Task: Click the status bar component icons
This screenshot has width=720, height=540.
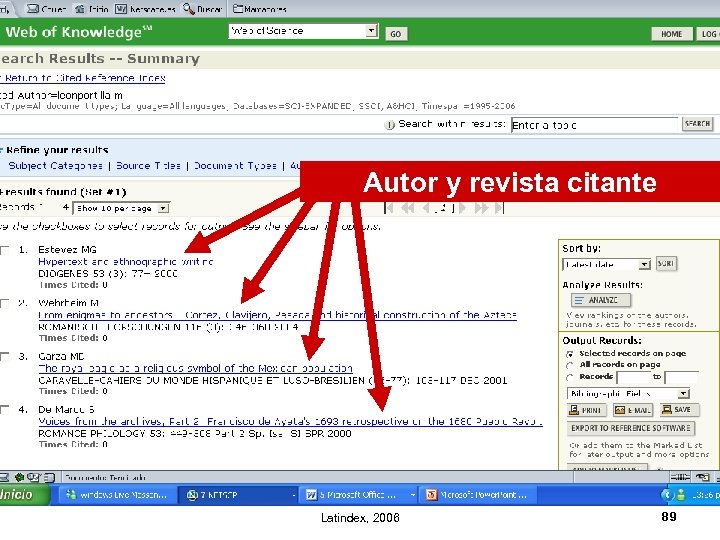Action: click(28, 477)
